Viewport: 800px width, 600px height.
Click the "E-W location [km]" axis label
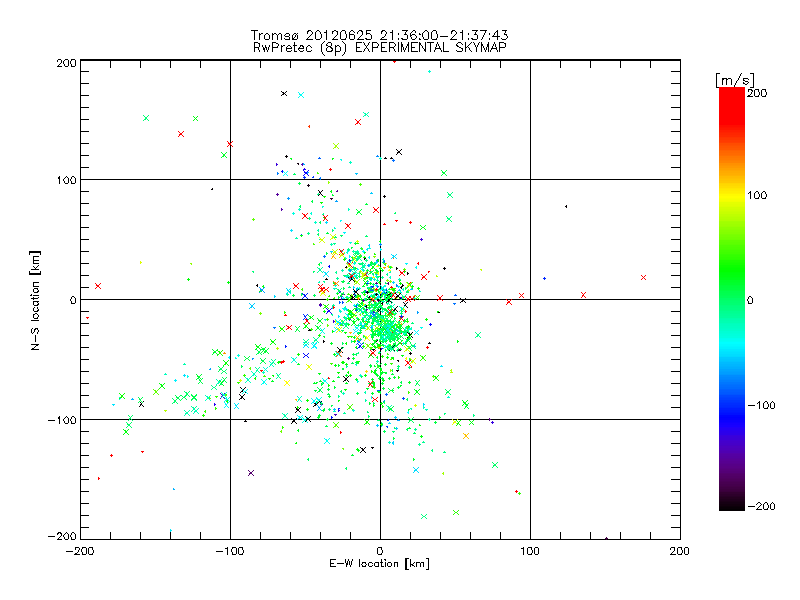tap(380, 564)
